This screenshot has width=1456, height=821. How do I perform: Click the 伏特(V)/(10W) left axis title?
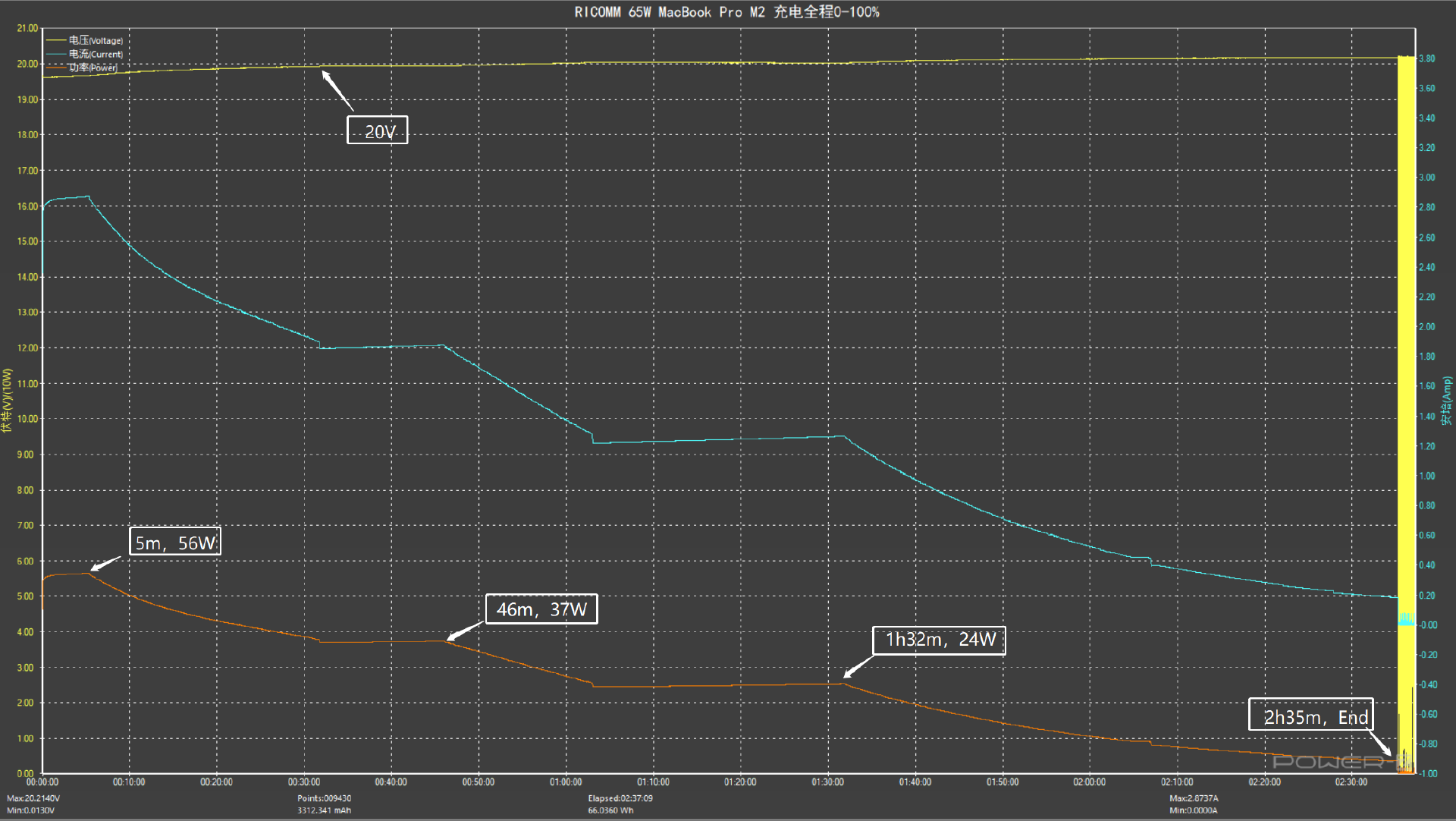click(x=8, y=401)
